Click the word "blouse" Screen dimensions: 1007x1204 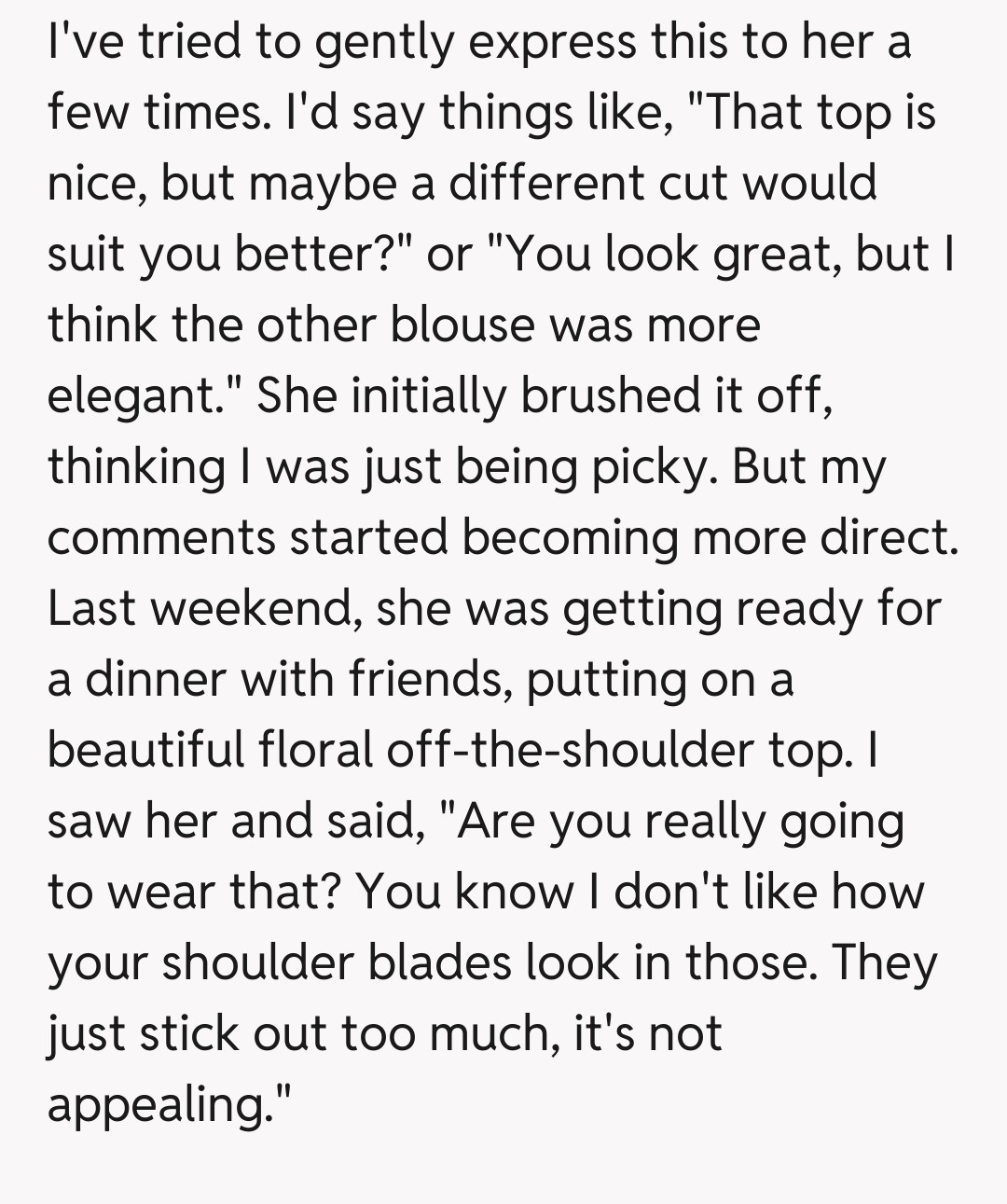pyautogui.click(x=462, y=325)
